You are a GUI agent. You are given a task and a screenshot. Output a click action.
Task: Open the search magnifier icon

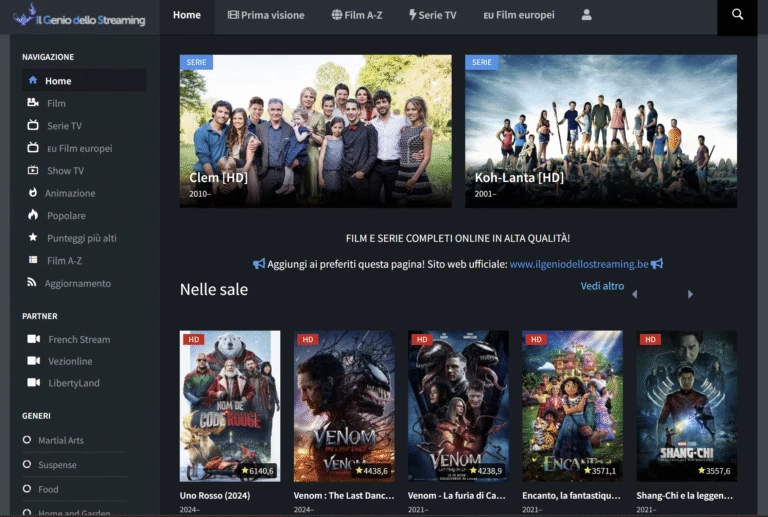point(737,15)
